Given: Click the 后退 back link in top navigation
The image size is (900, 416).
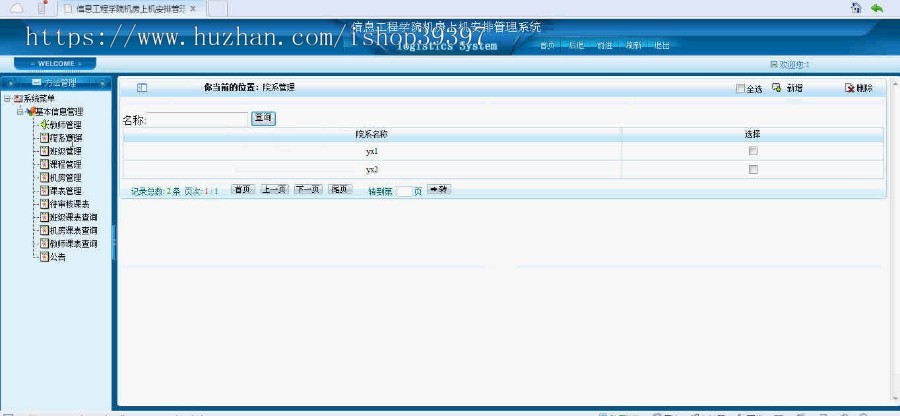Looking at the screenshot, I should [x=576, y=45].
